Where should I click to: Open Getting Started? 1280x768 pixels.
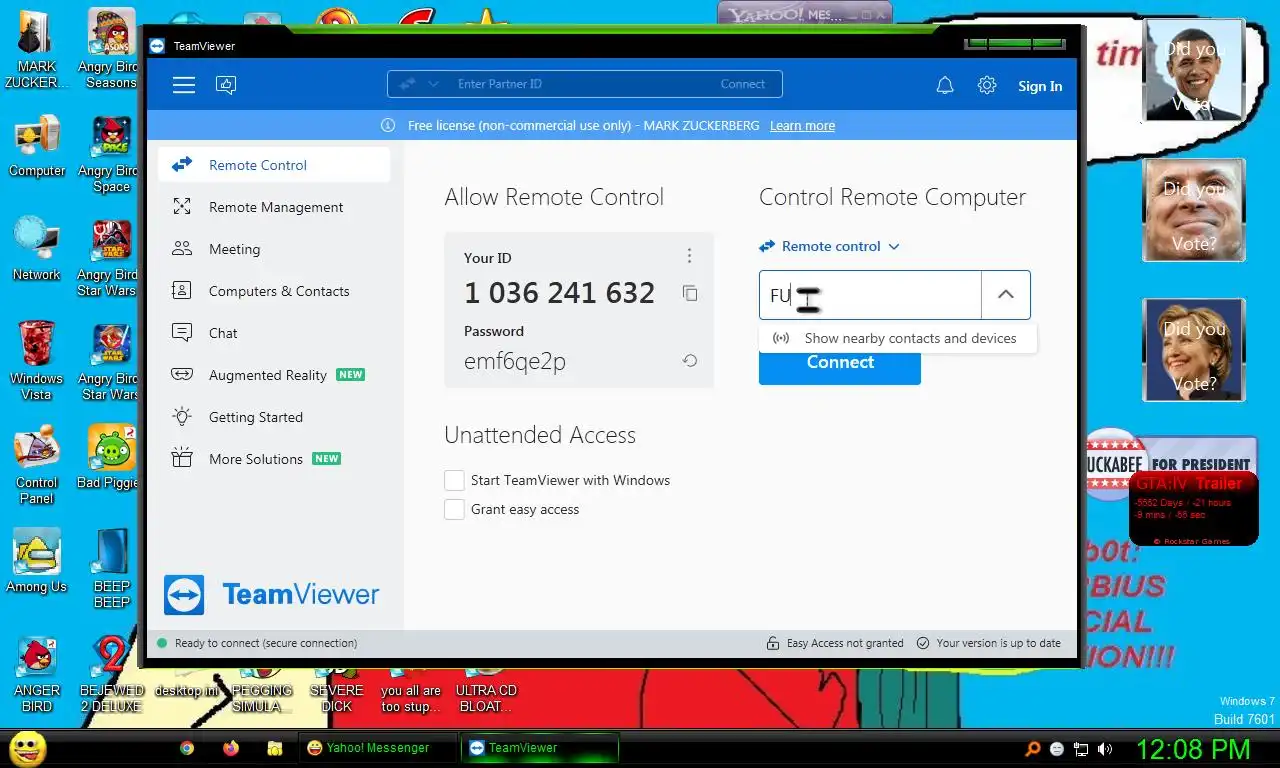(x=274, y=417)
